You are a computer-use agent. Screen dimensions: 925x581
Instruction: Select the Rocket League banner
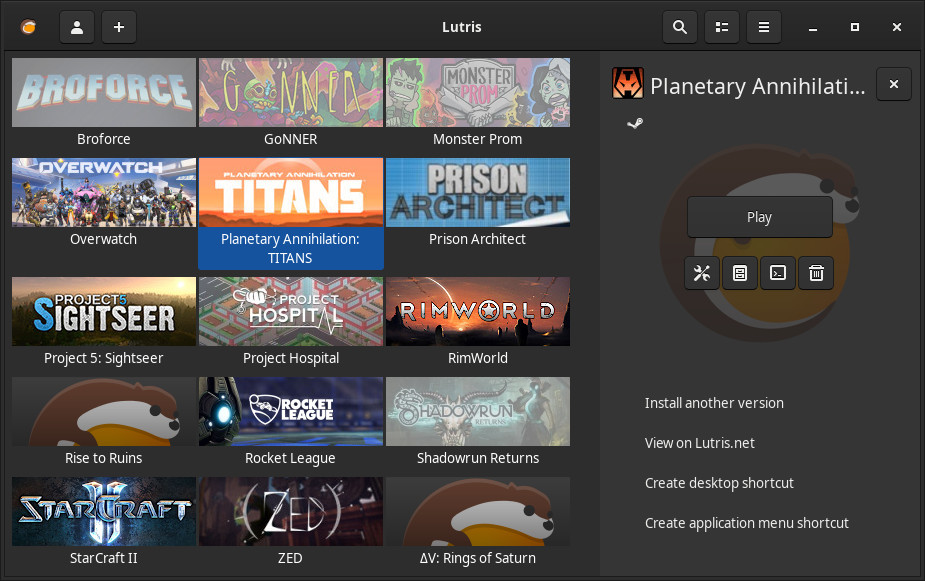291,412
